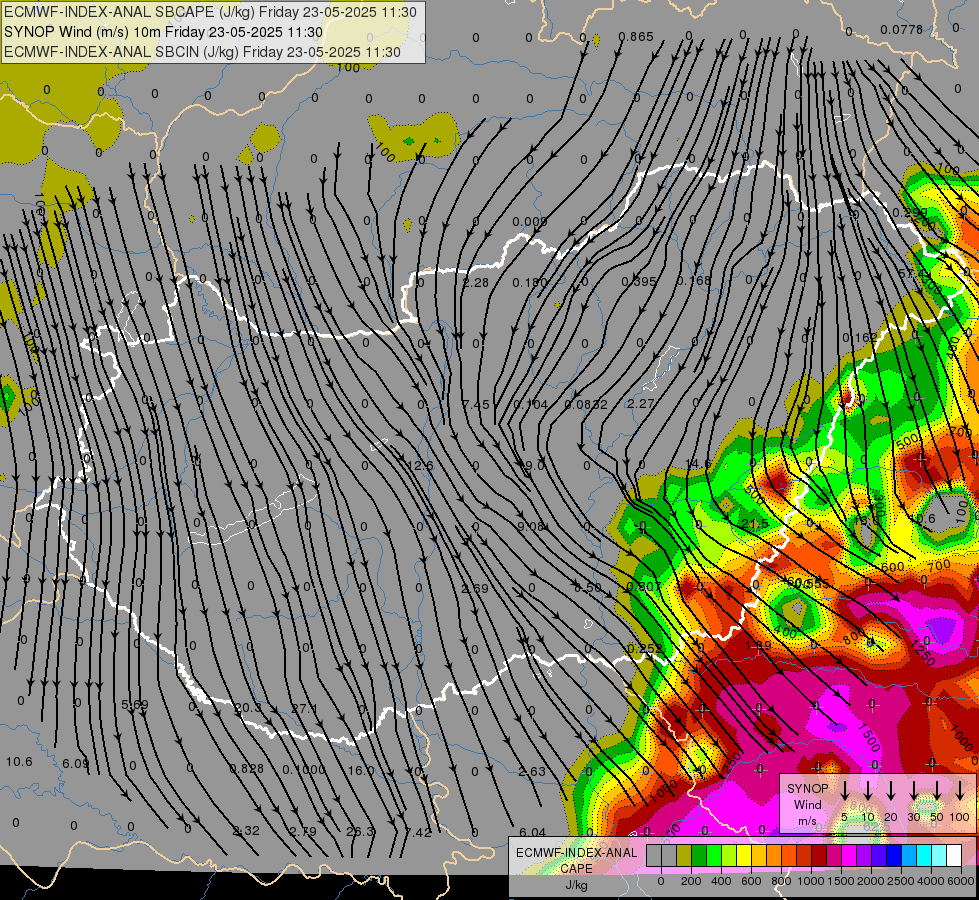Screen dimensions: 979x900
Task: Select the cyan CAPE legend swatch
Action: coord(923,856)
